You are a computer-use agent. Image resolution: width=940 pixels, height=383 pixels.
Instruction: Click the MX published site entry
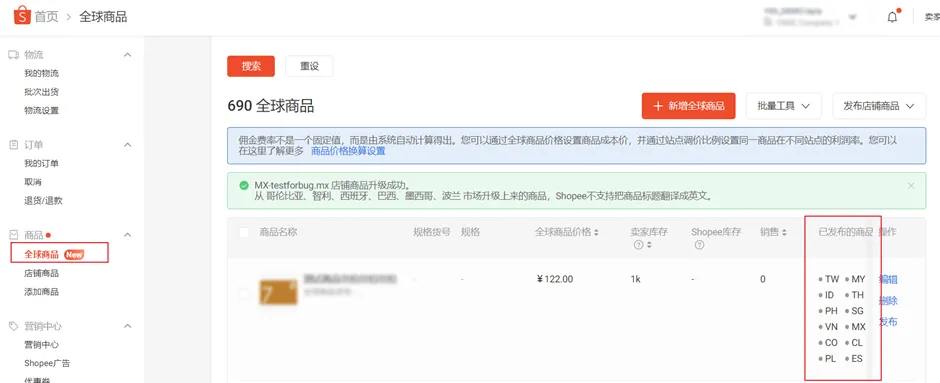[855, 327]
